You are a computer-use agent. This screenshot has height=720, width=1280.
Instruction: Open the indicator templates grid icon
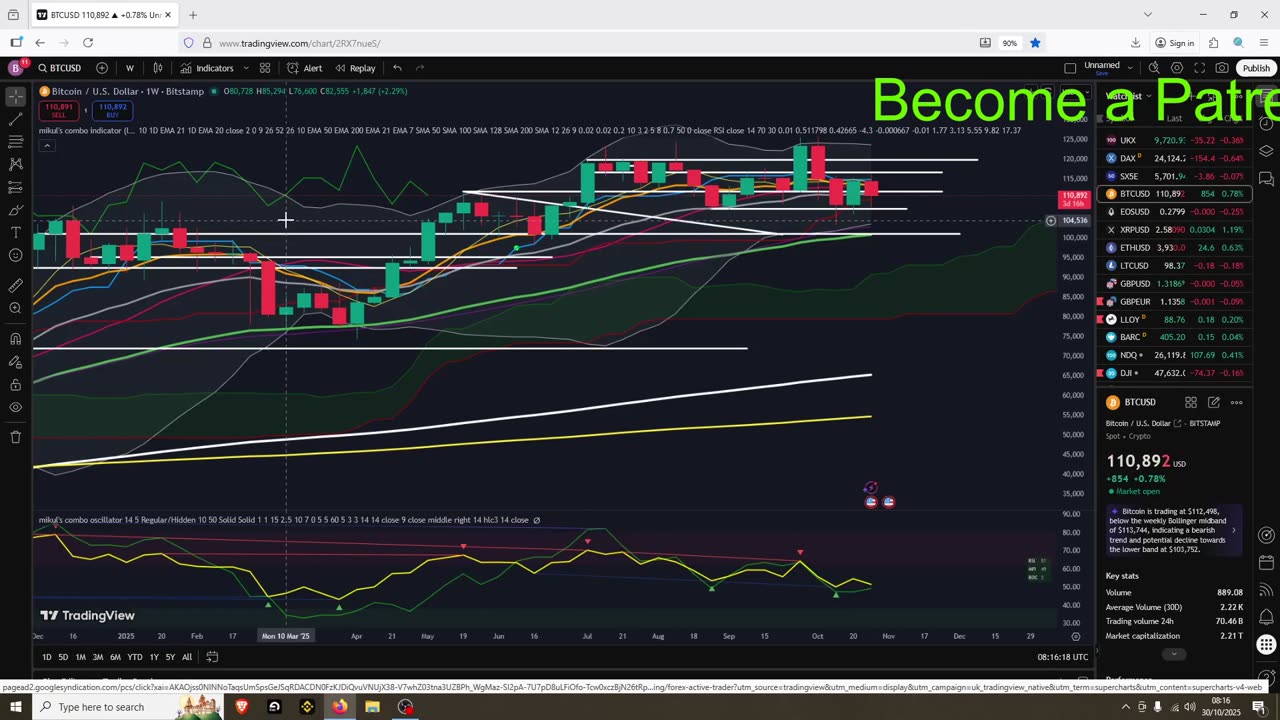(x=265, y=68)
